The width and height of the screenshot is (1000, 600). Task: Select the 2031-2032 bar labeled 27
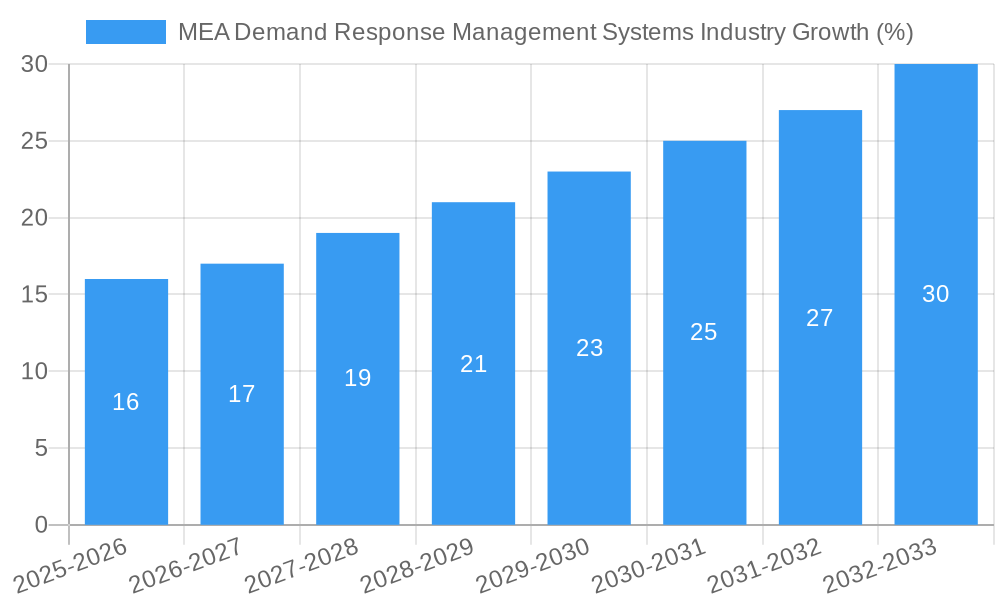click(820, 318)
